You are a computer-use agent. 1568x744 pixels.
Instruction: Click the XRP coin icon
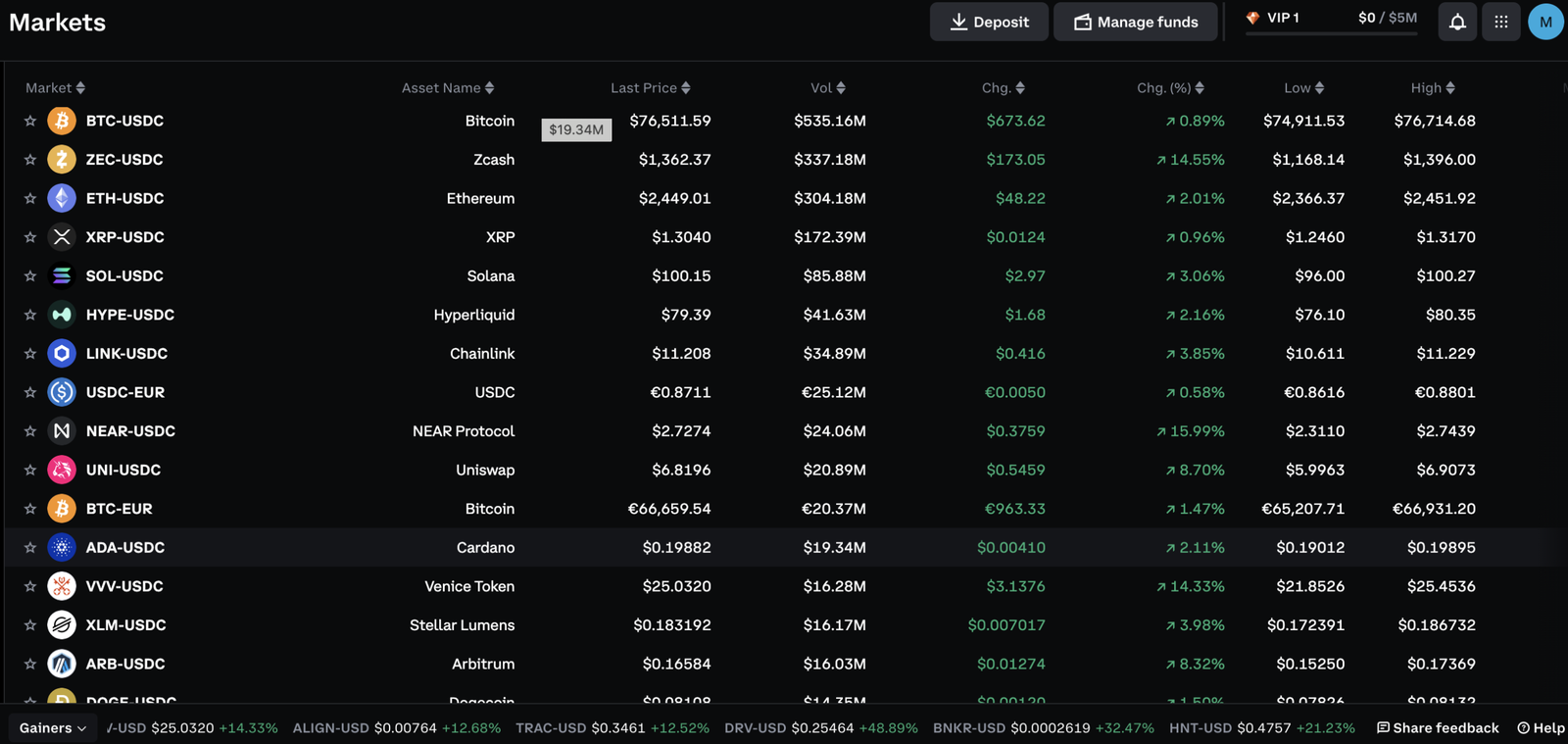[62, 236]
